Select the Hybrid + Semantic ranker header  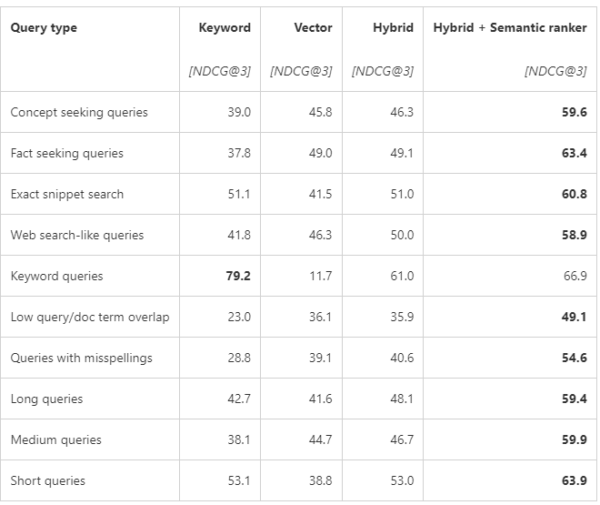tap(509, 28)
